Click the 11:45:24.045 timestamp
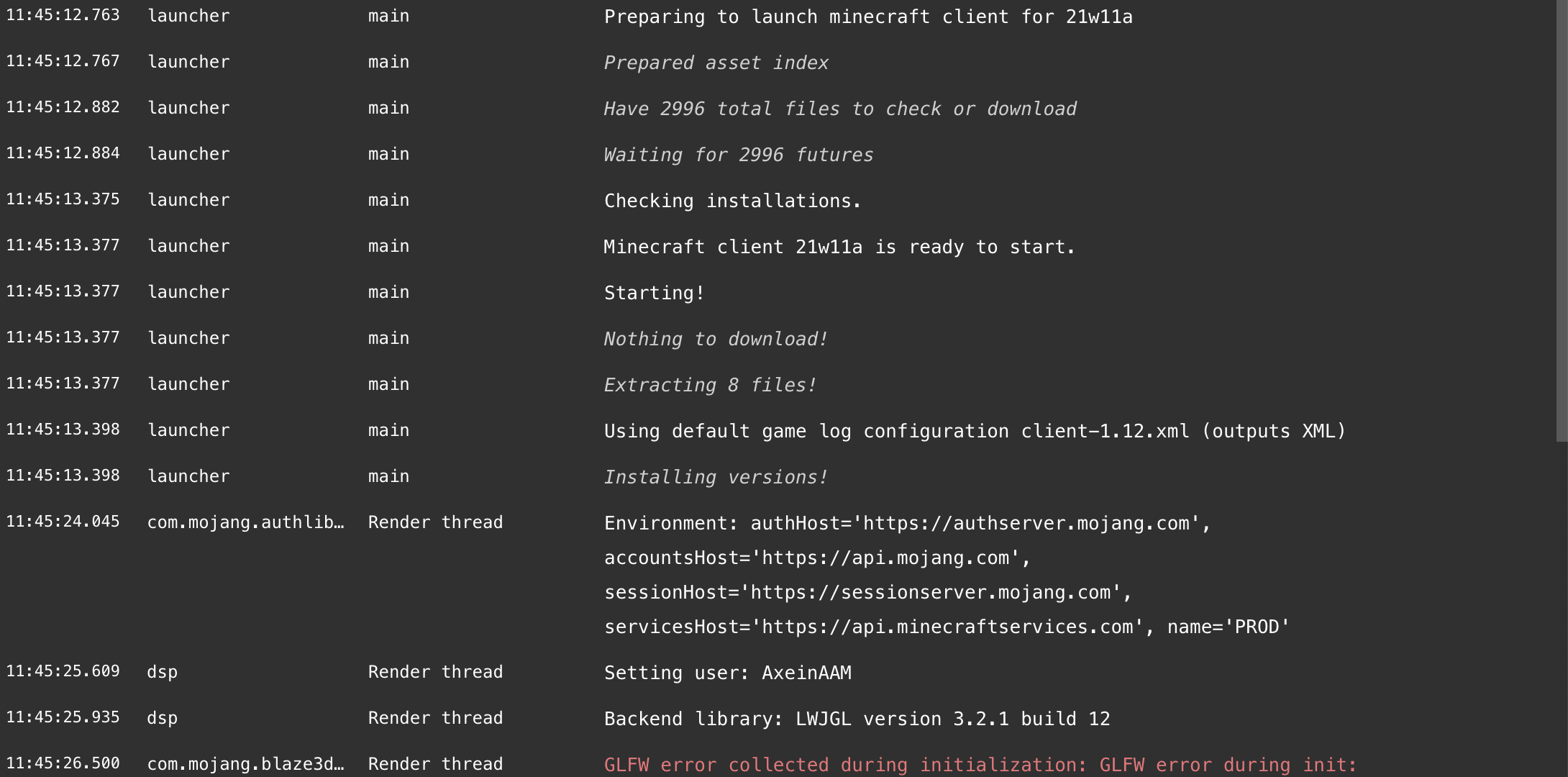Image resolution: width=1568 pixels, height=777 pixels. (63, 522)
